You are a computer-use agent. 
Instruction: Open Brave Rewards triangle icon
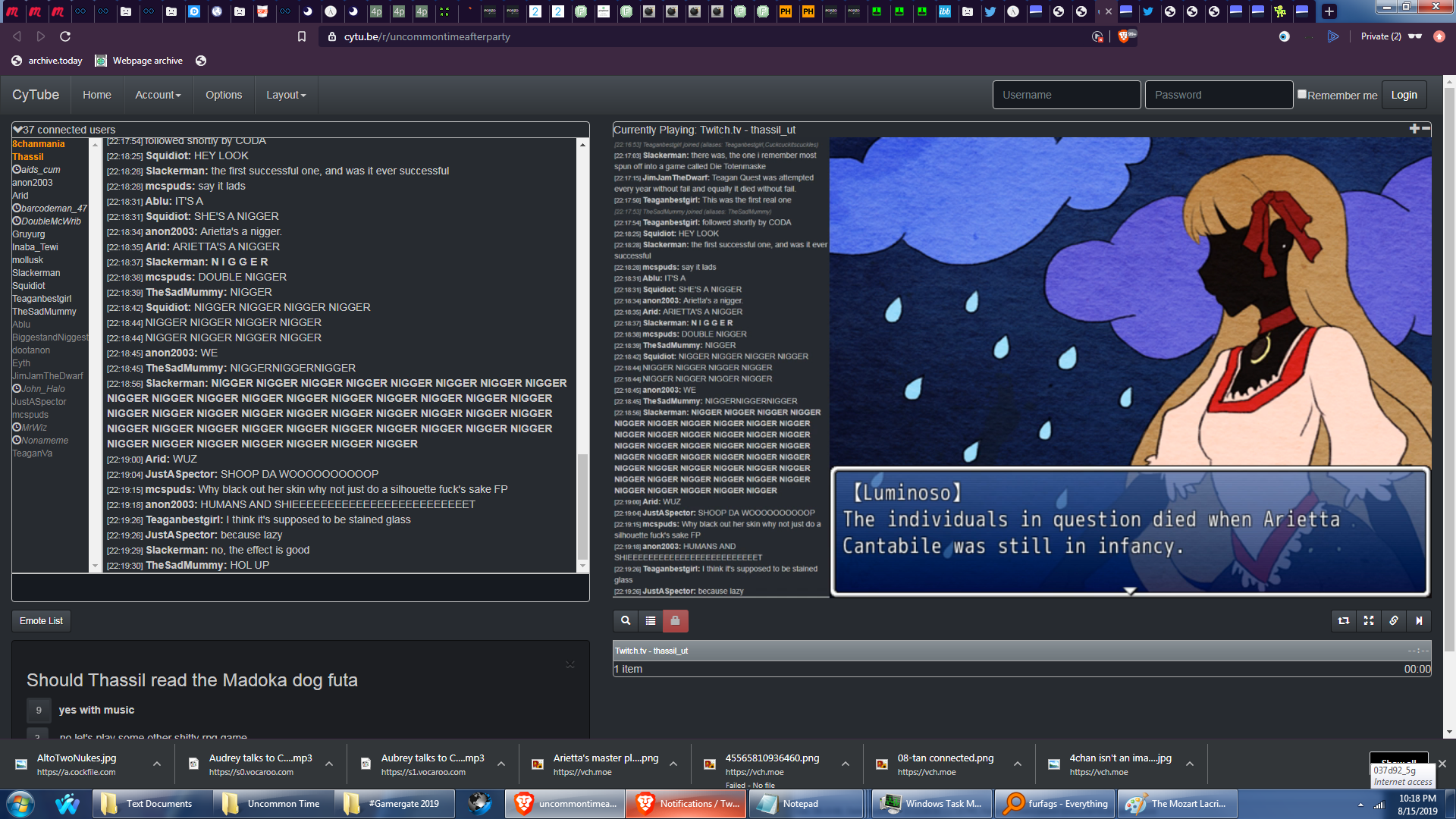click(x=1332, y=36)
